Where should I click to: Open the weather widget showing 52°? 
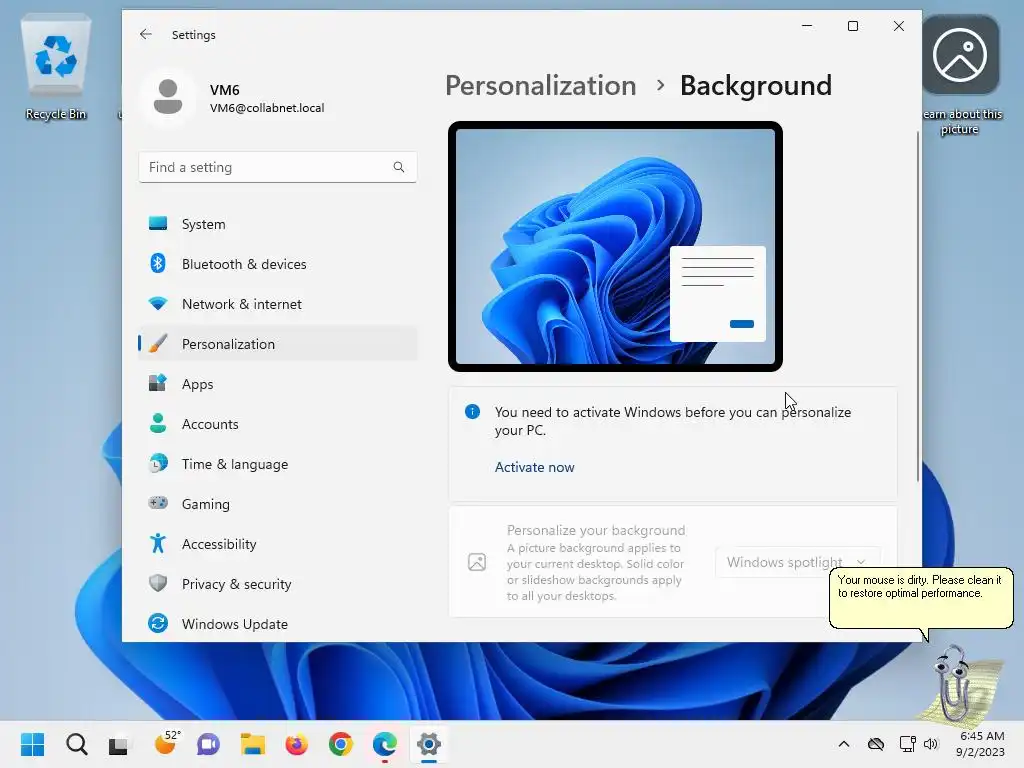tap(167, 744)
